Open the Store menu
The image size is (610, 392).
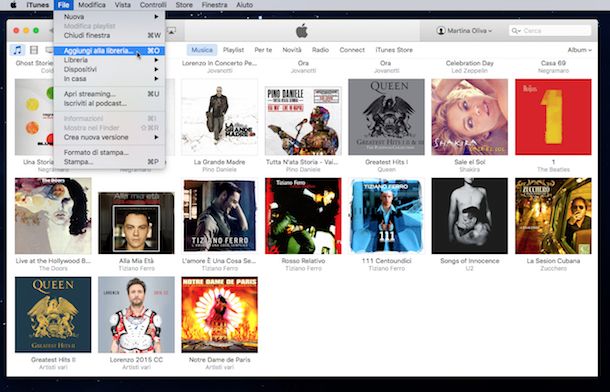point(184,5)
